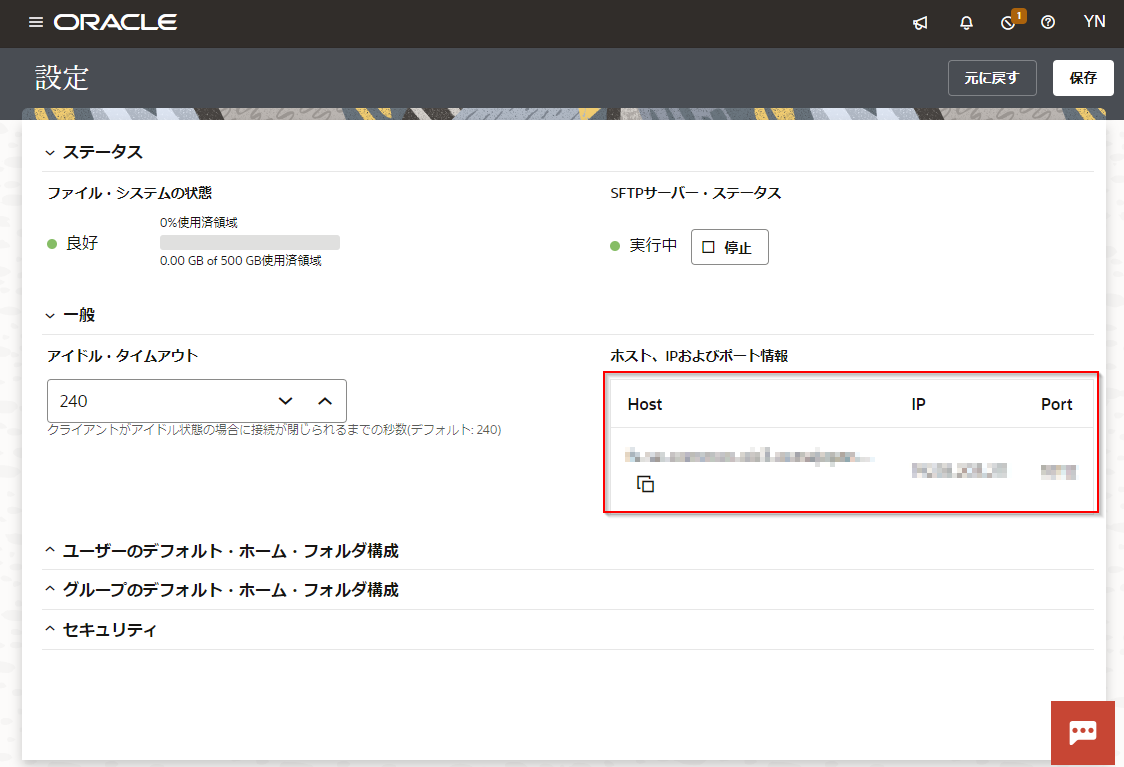Decrease idle timeout with down arrow

pos(286,401)
